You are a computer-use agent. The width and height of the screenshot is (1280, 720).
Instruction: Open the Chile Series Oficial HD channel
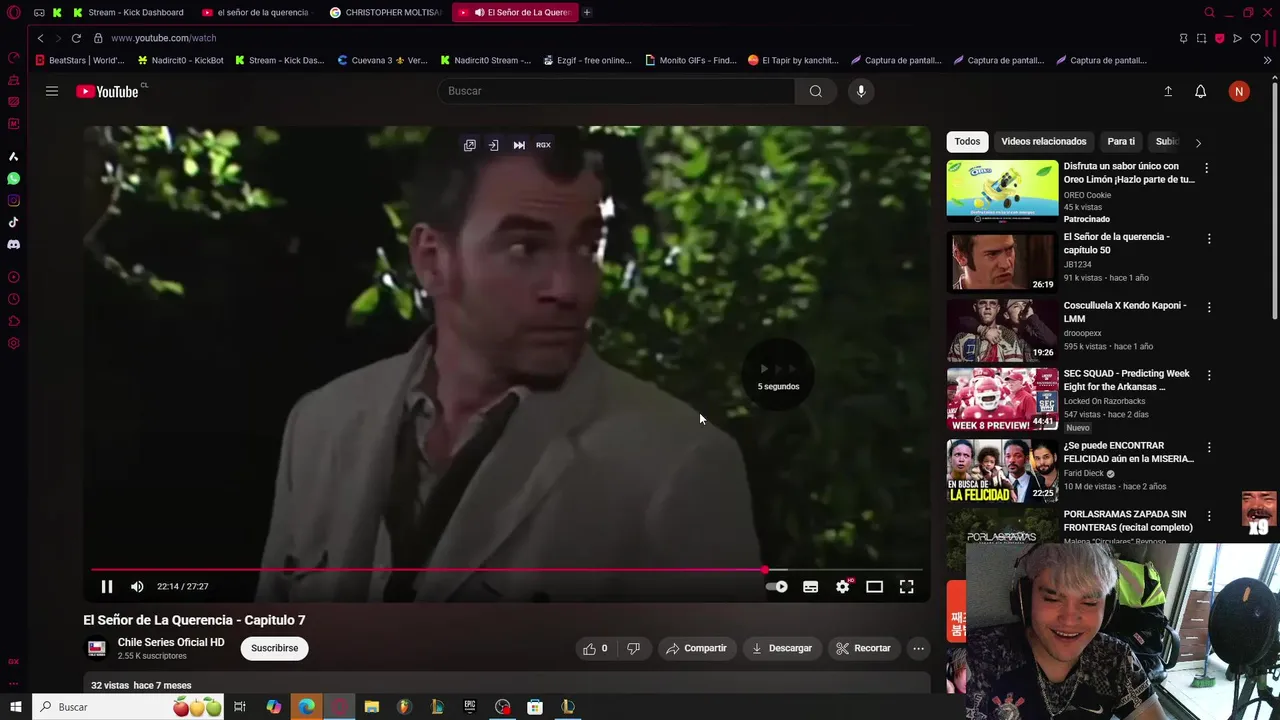click(x=171, y=642)
